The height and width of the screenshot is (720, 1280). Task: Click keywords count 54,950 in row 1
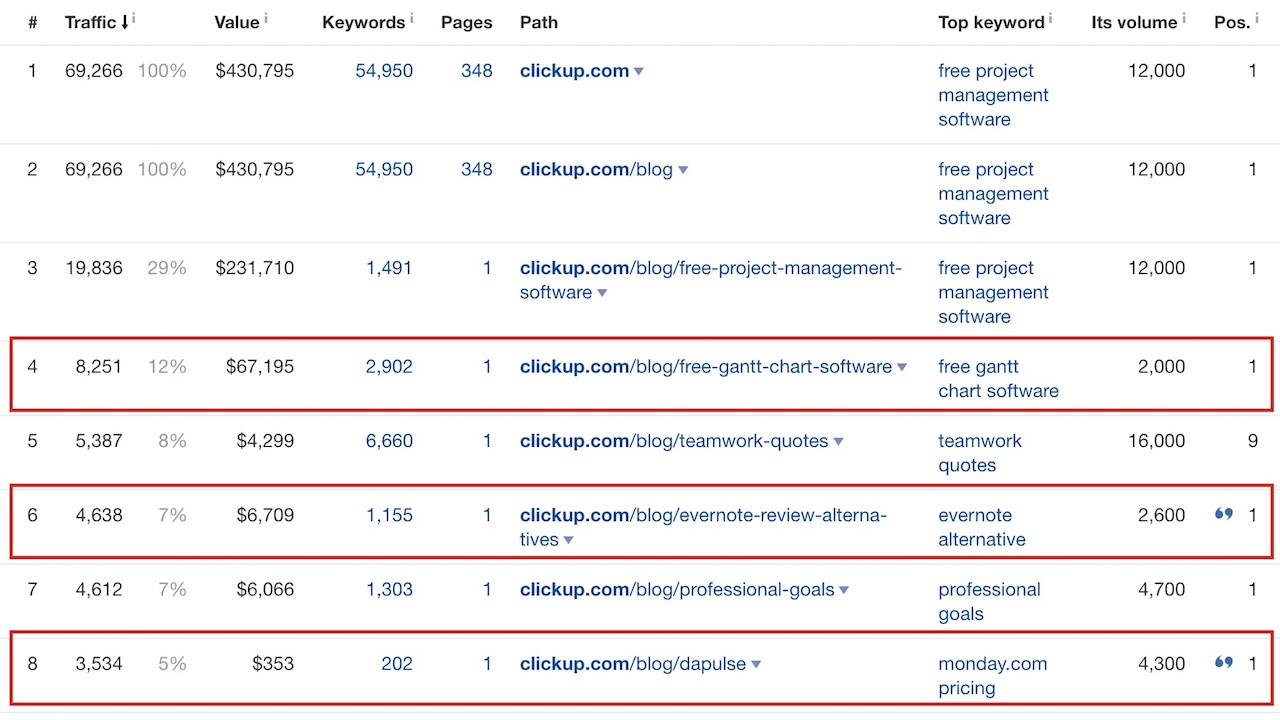(x=384, y=71)
